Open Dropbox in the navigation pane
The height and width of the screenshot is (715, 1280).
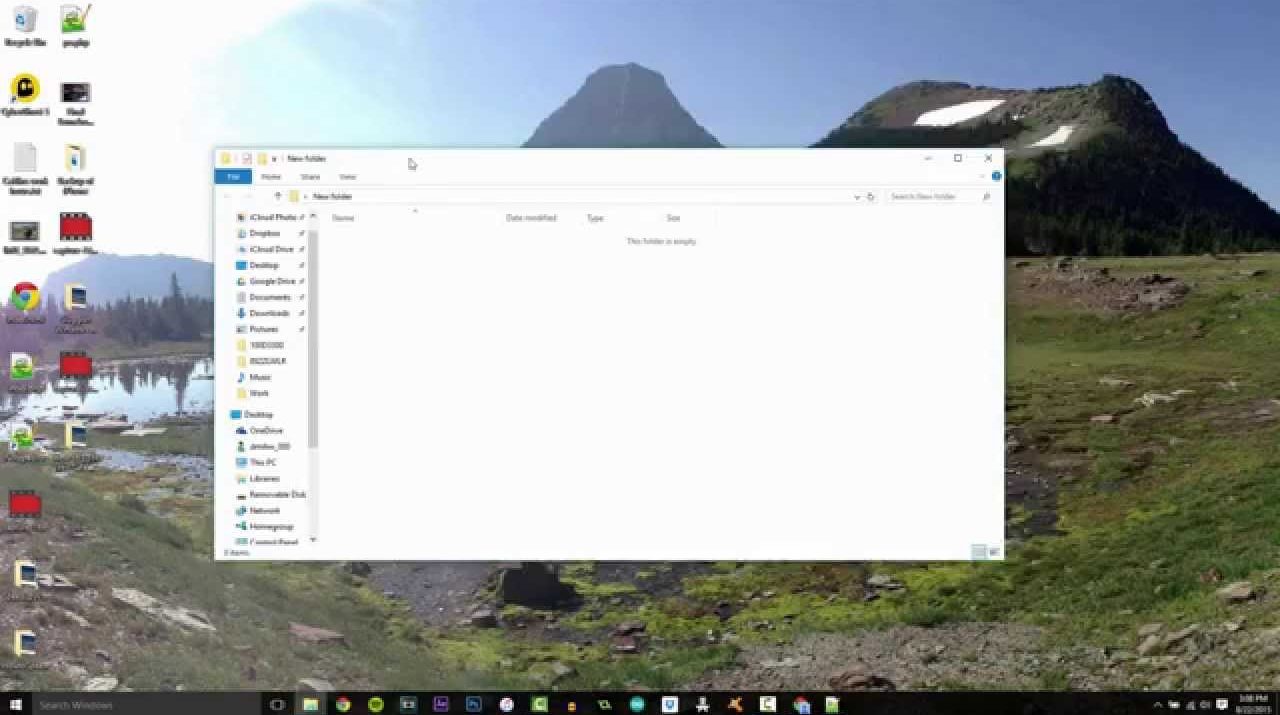(264, 233)
